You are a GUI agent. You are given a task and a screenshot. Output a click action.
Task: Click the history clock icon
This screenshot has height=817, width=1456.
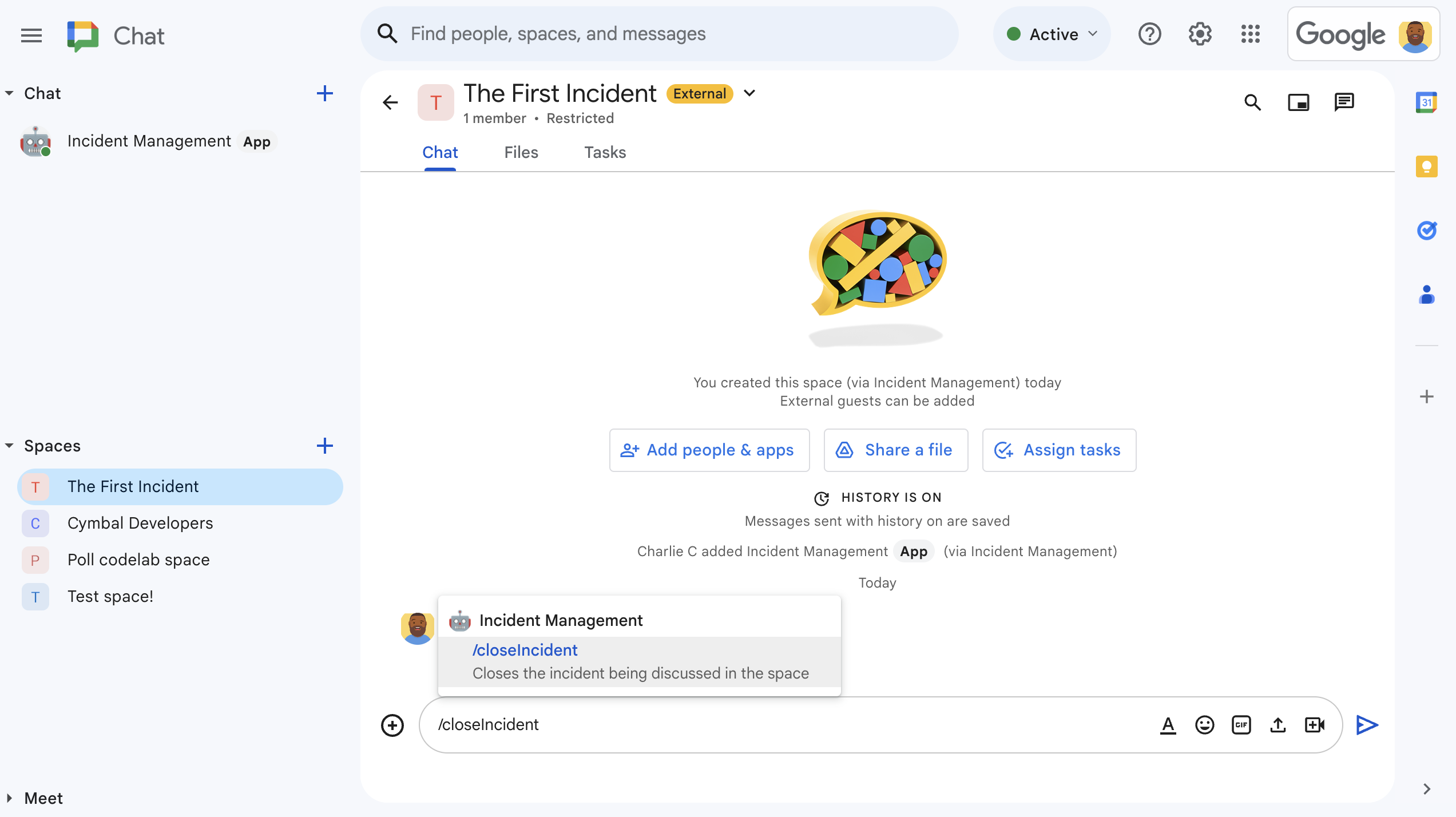click(x=821, y=497)
